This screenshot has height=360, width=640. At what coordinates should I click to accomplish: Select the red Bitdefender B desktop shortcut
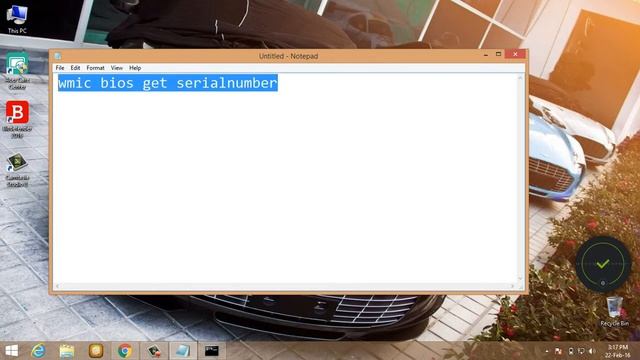coord(17,119)
